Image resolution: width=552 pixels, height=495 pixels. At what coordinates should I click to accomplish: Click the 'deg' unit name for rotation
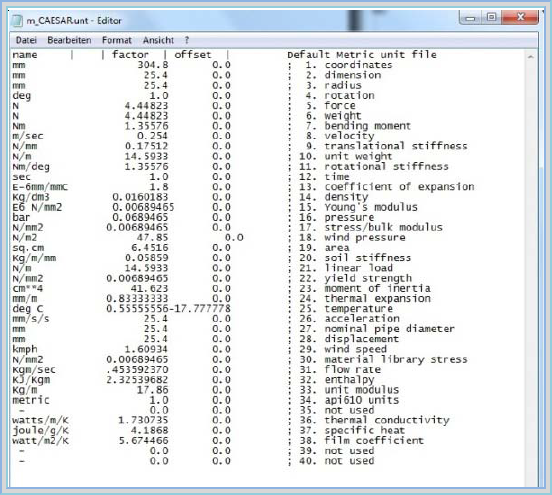pos(21,96)
